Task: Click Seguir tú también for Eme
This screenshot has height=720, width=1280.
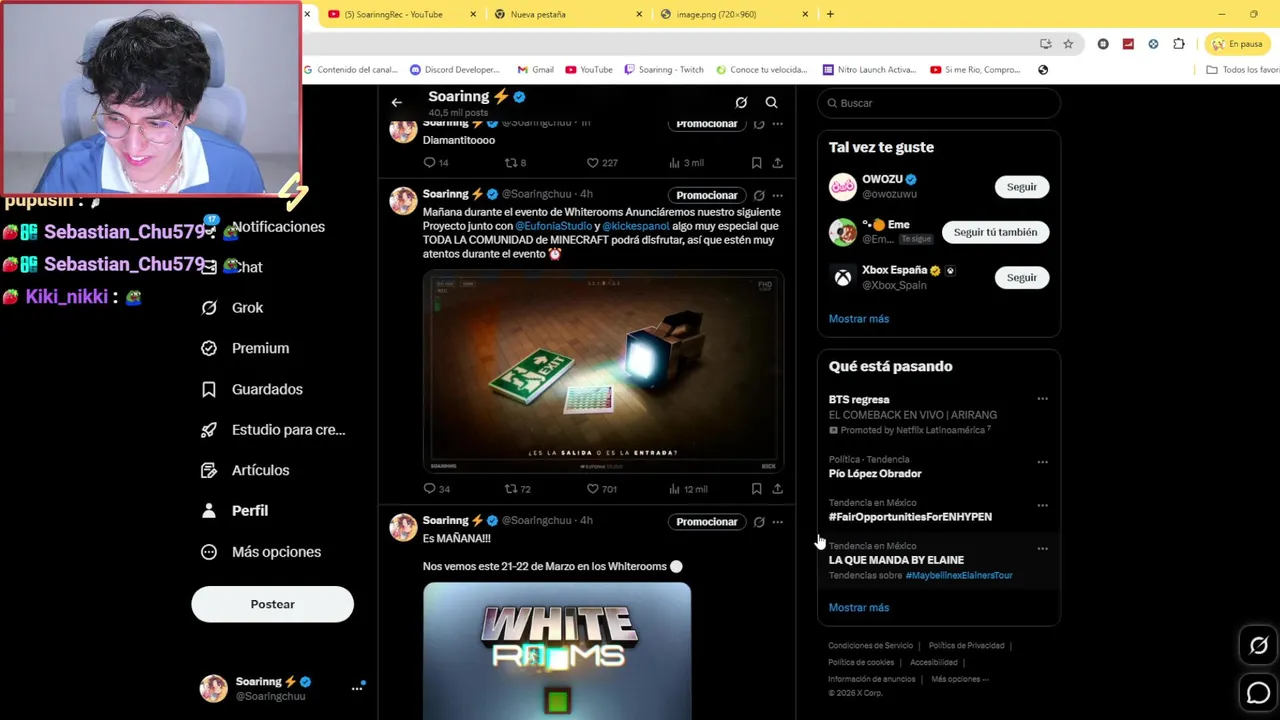Action: [x=995, y=232]
